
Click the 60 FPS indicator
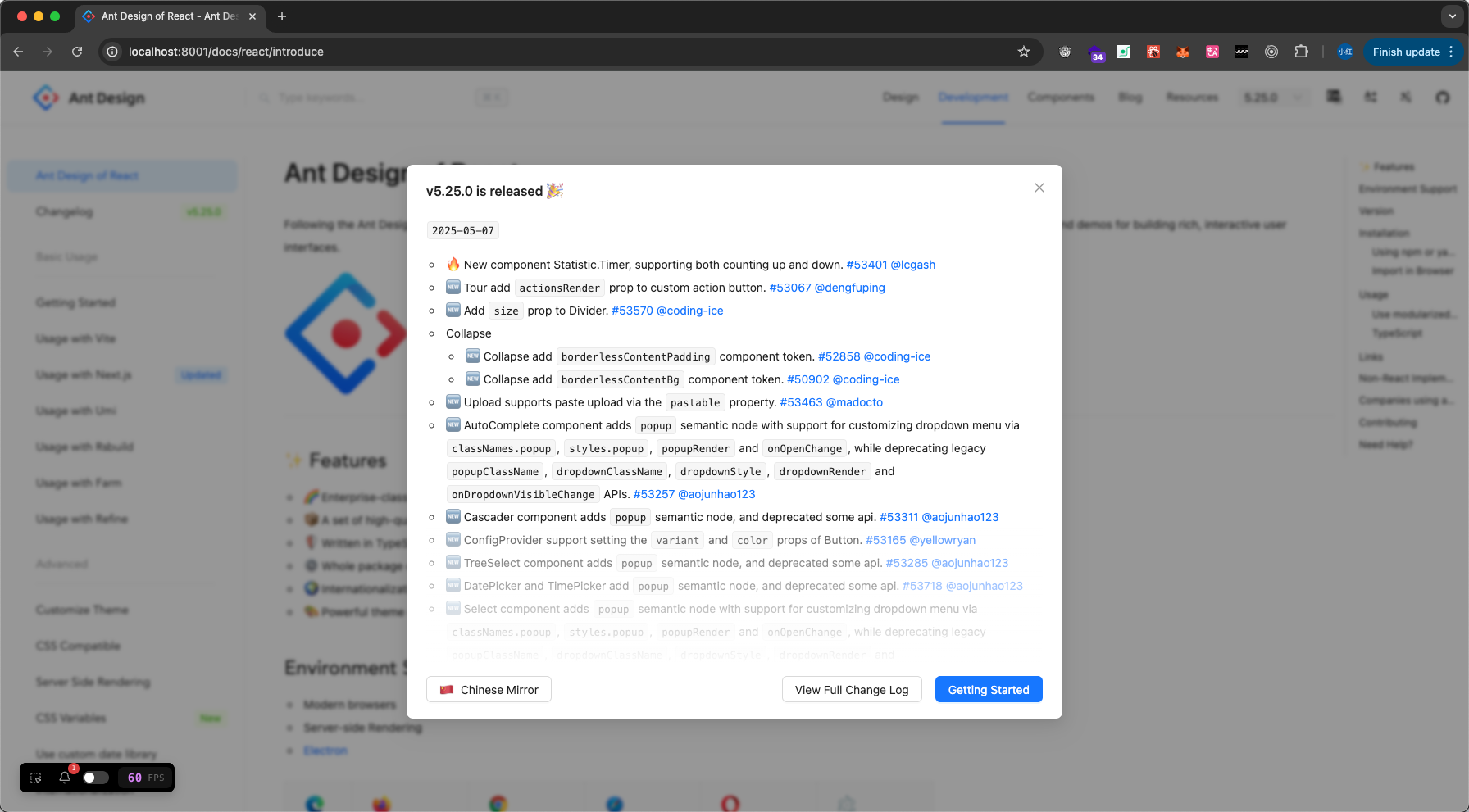[145, 778]
